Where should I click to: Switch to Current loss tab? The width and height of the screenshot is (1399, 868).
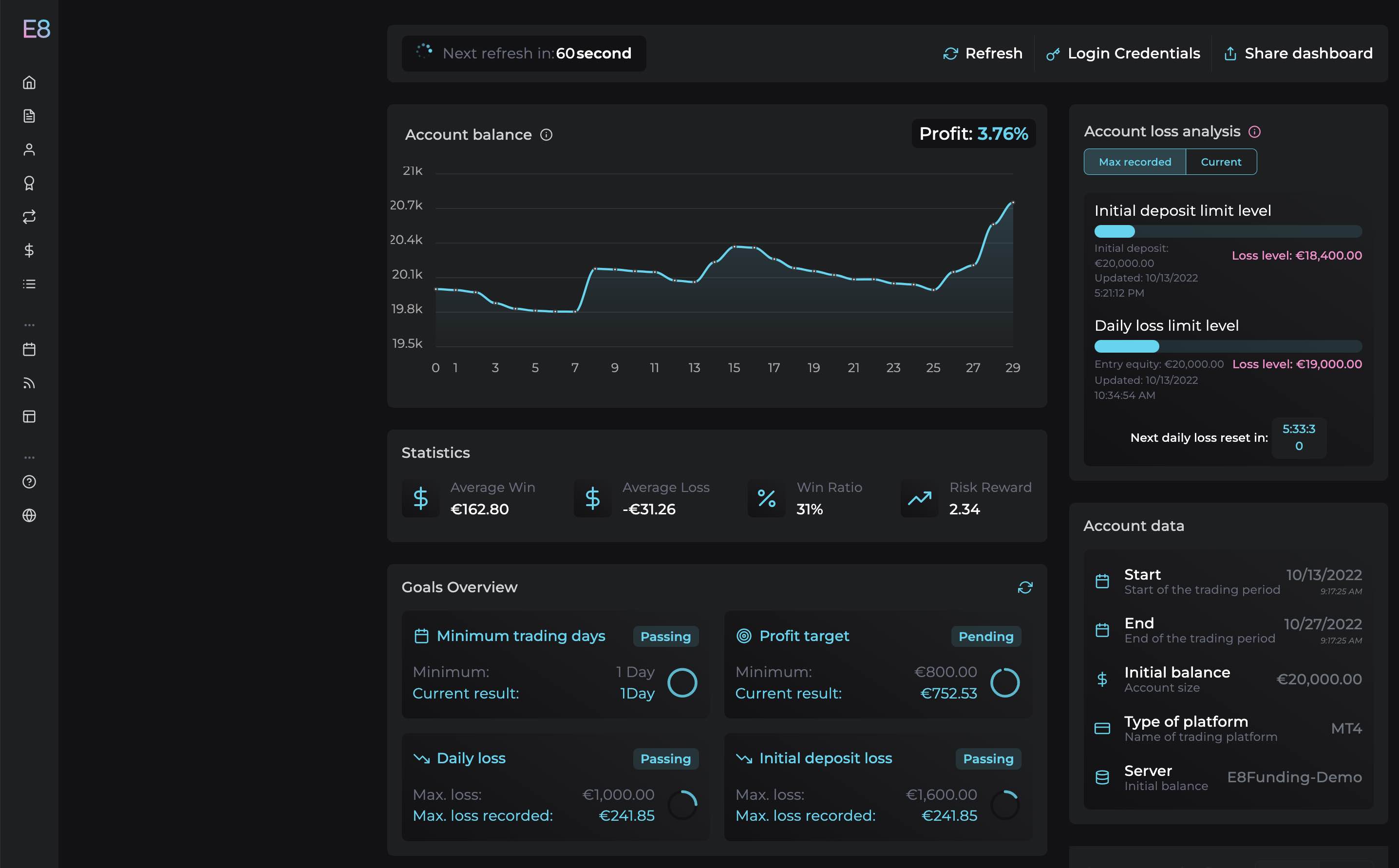tap(1220, 162)
